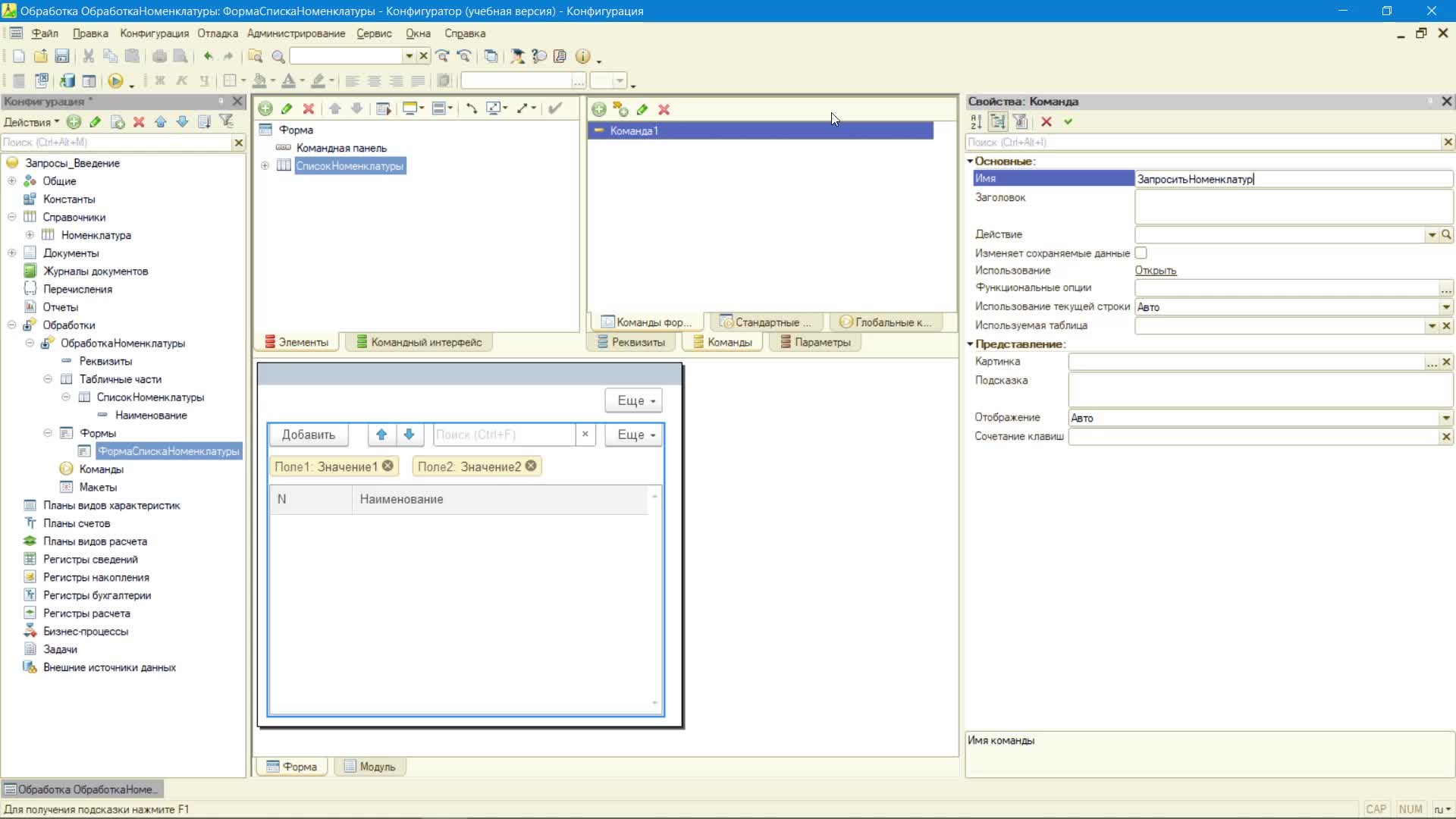1456x819 pixels.
Task: Open the Конфигурация menu
Action: (154, 33)
